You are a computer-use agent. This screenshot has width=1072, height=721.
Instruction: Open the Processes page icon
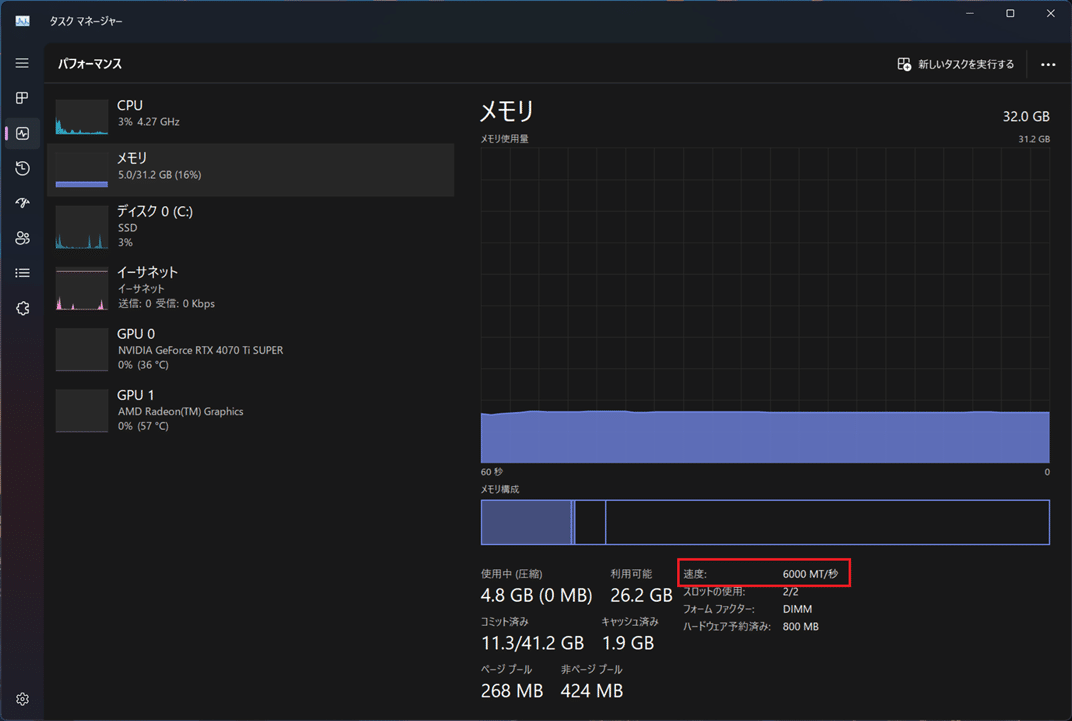(x=22, y=98)
